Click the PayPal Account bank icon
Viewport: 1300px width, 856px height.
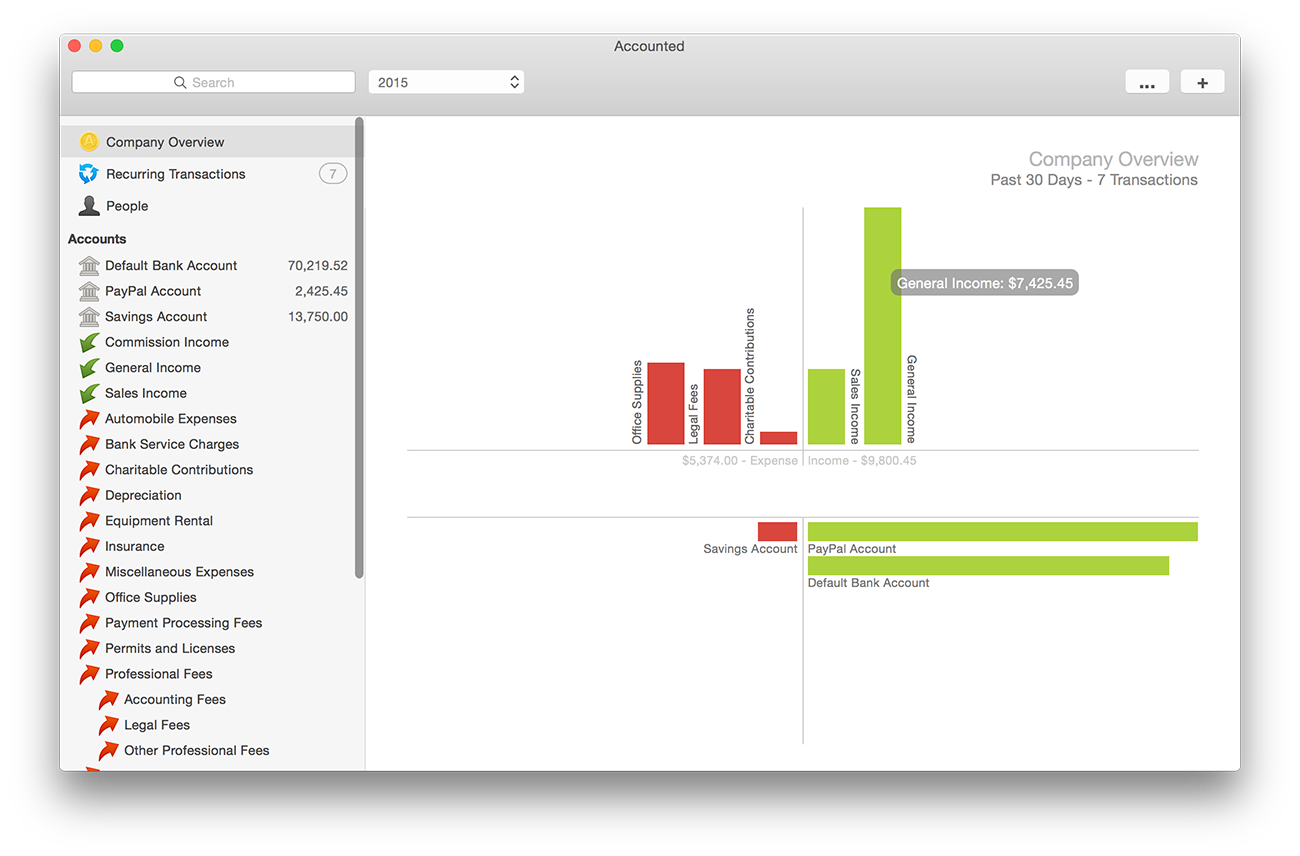89,291
